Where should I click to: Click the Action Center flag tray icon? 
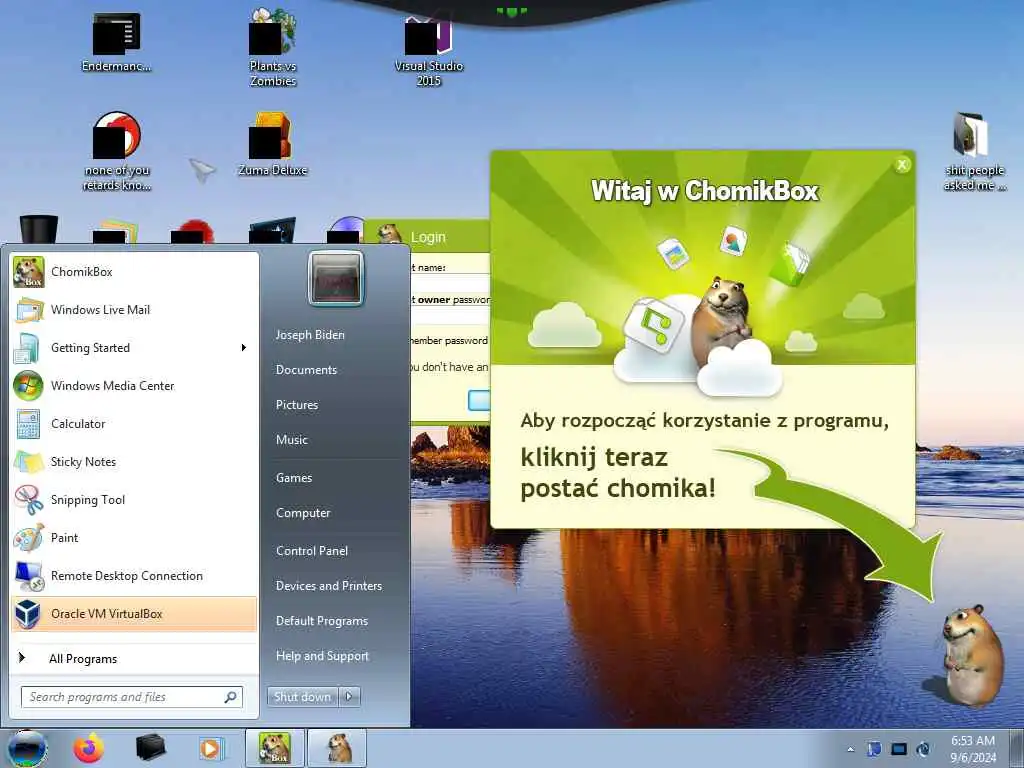874,749
